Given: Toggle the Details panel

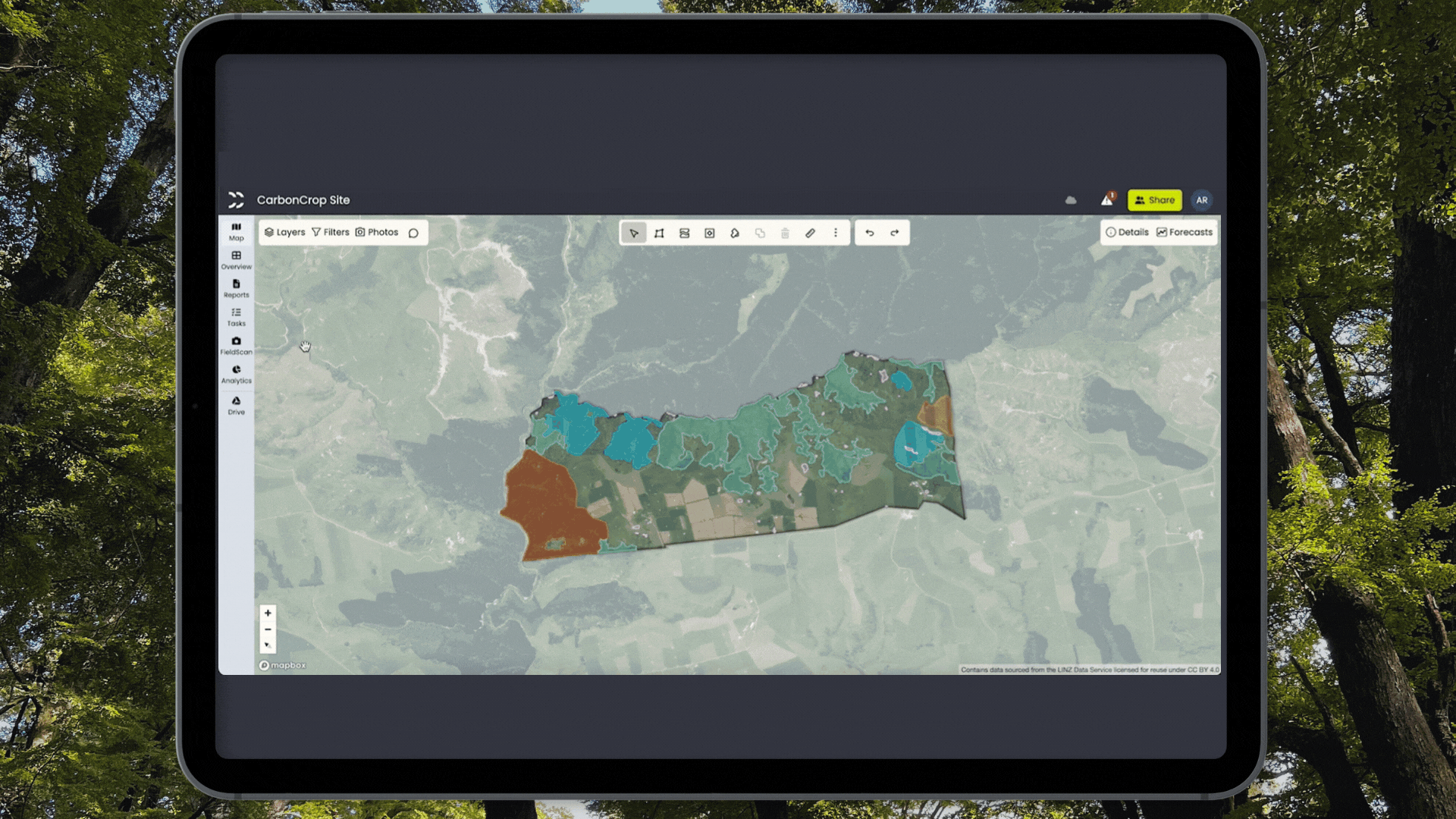Looking at the screenshot, I should tap(1127, 232).
